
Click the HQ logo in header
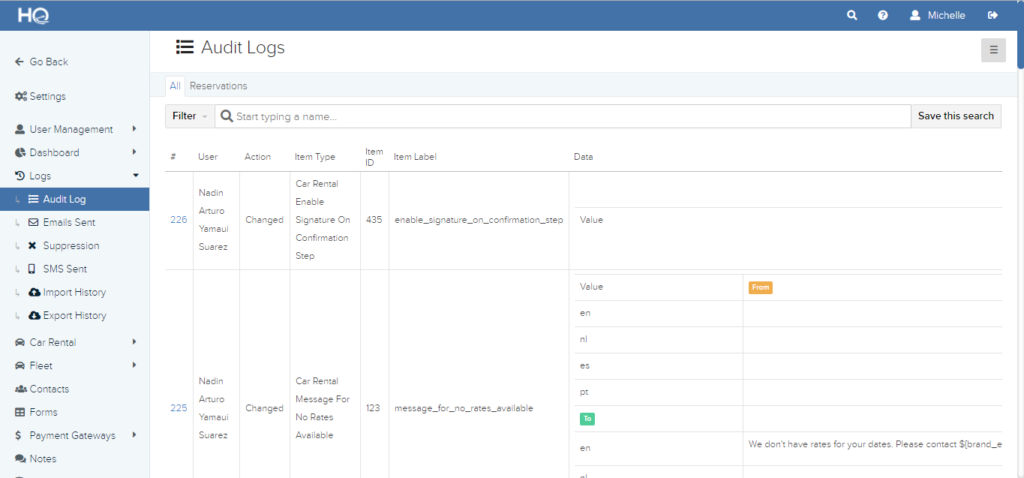(33, 16)
